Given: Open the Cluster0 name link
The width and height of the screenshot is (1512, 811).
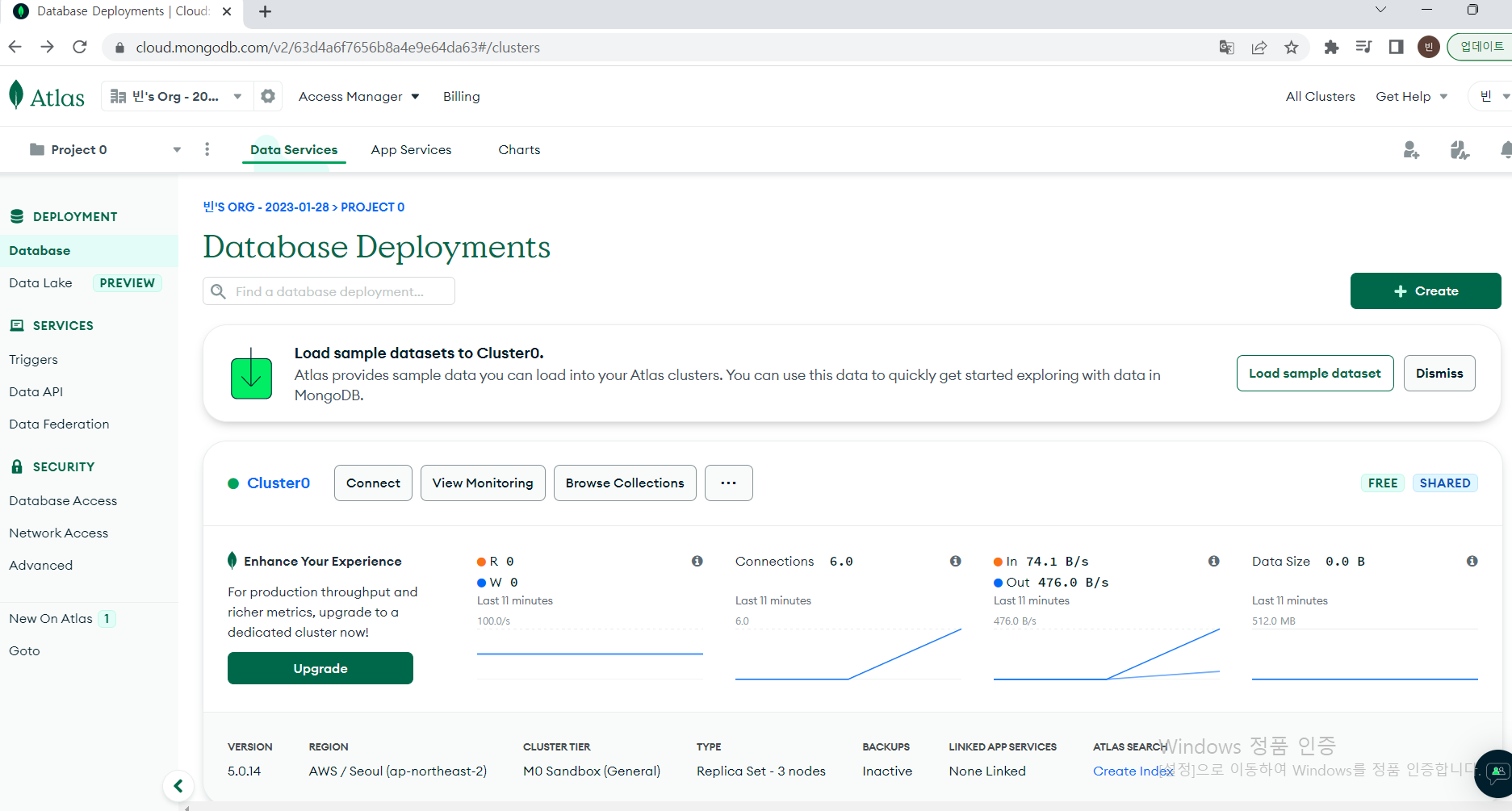Looking at the screenshot, I should click(279, 483).
